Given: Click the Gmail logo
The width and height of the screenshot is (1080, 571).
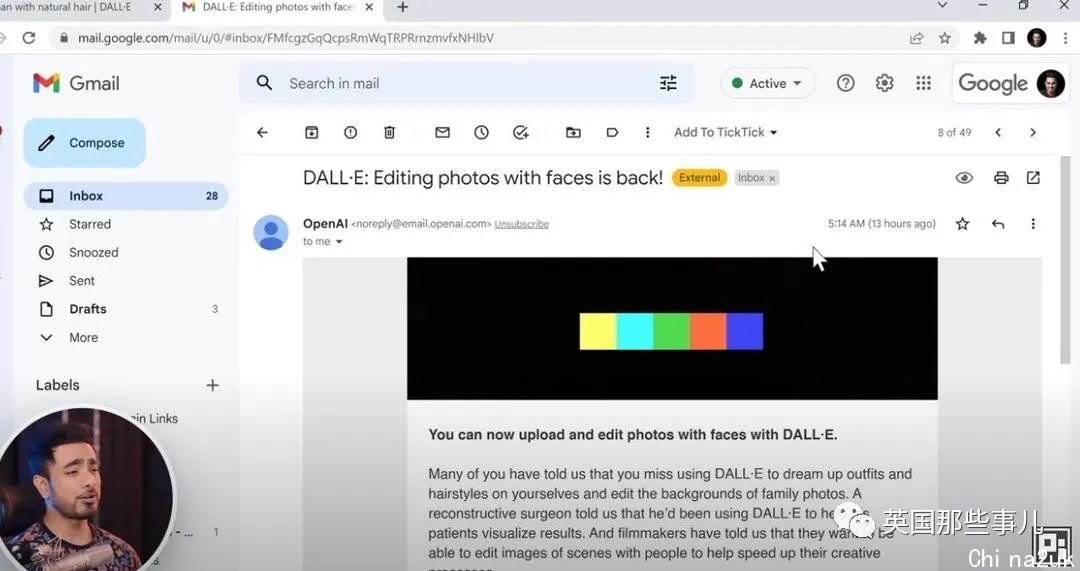Looking at the screenshot, I should click(x=76, y=83).
